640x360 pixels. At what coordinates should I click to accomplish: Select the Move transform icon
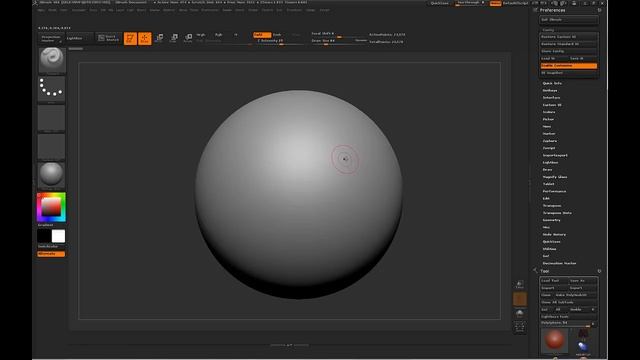coord(159,38)
